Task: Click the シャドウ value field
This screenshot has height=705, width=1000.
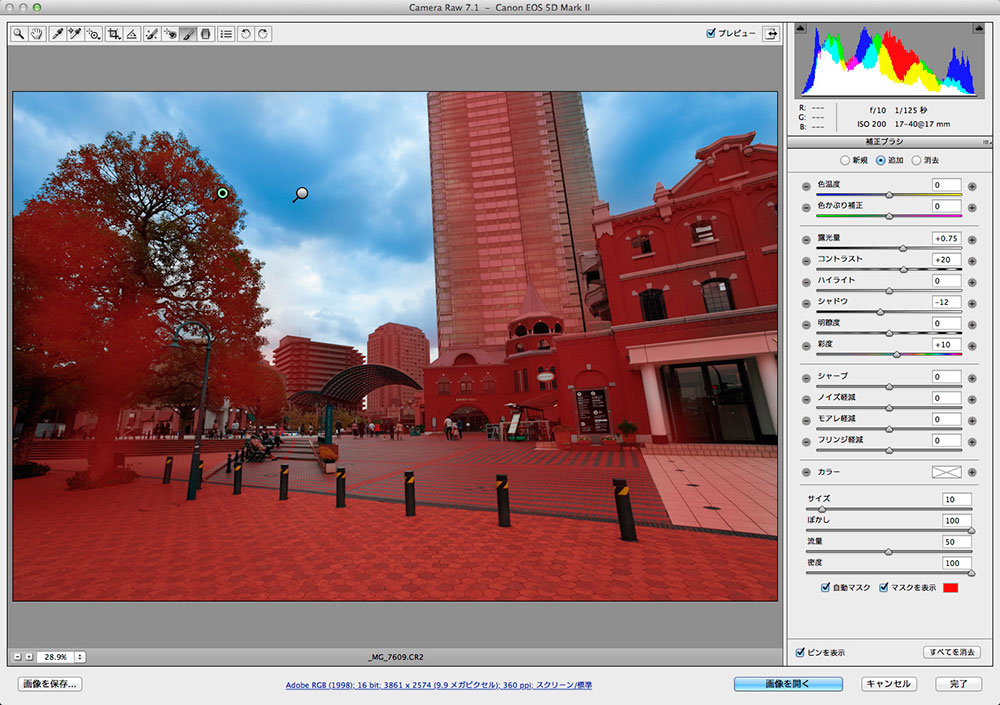Action: (x=946, y=302)
